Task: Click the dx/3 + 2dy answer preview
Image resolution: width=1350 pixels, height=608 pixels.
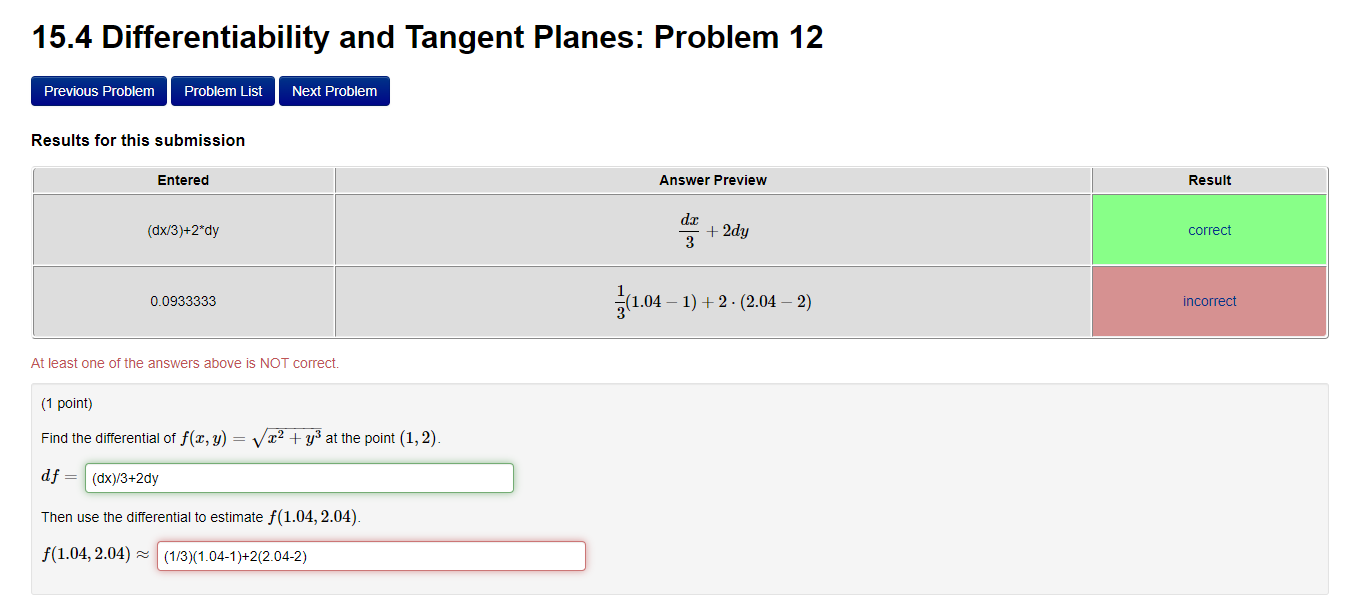Action: (712, 229)
